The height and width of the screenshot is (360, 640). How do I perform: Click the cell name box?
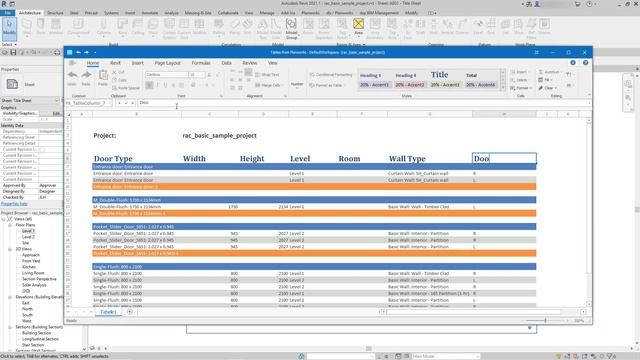[88, 103]
